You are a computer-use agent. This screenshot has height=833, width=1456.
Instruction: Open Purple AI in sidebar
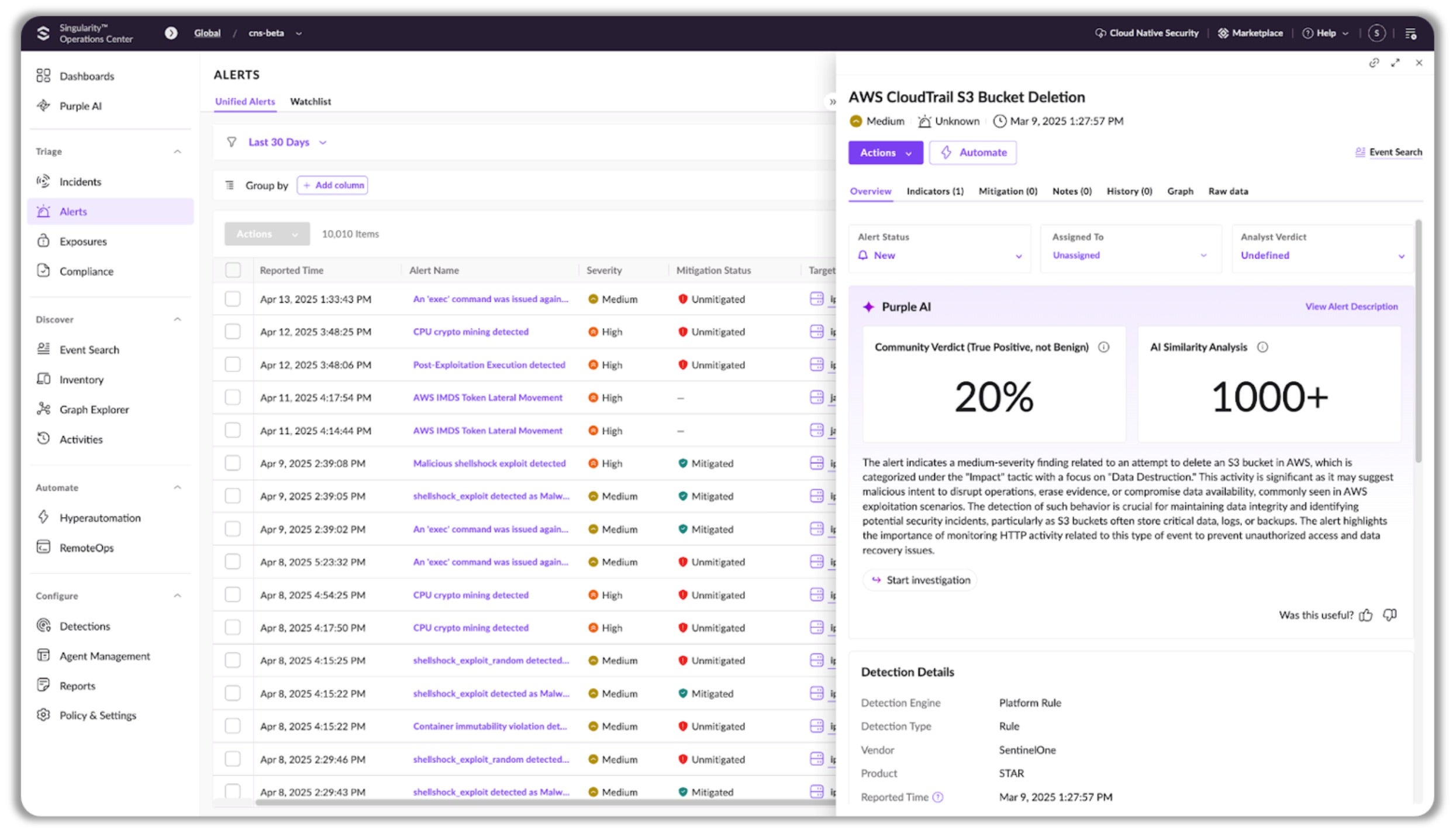click(80, 106)
